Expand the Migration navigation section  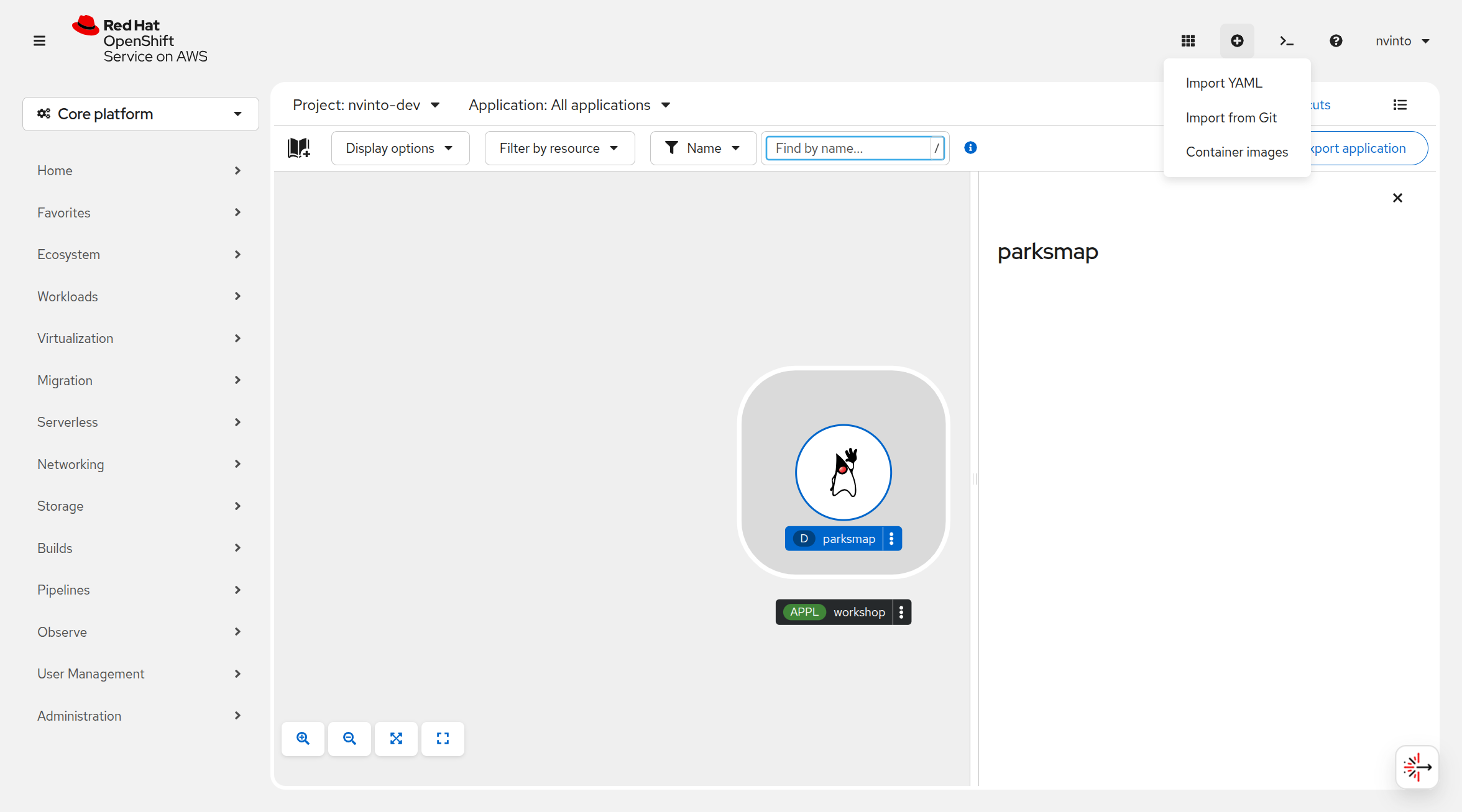click(x=139, y=380)
